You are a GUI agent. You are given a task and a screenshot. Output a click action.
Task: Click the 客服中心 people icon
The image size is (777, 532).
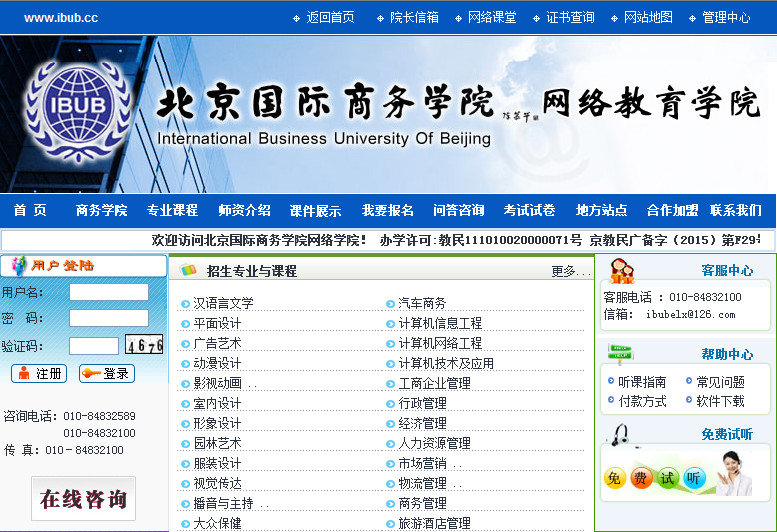tap(622, 271)
